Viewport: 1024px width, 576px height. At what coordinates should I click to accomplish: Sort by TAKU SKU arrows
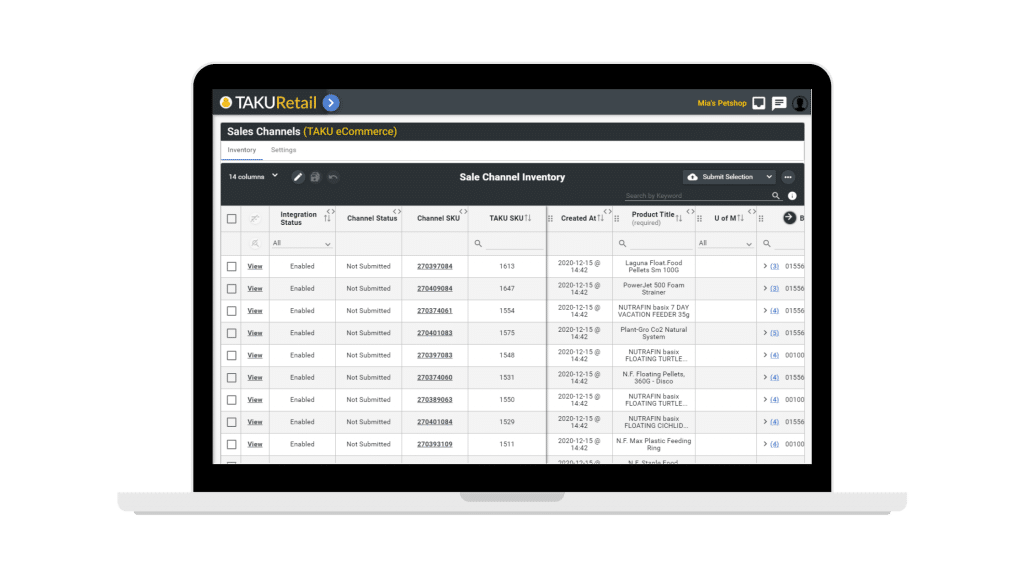528,218
